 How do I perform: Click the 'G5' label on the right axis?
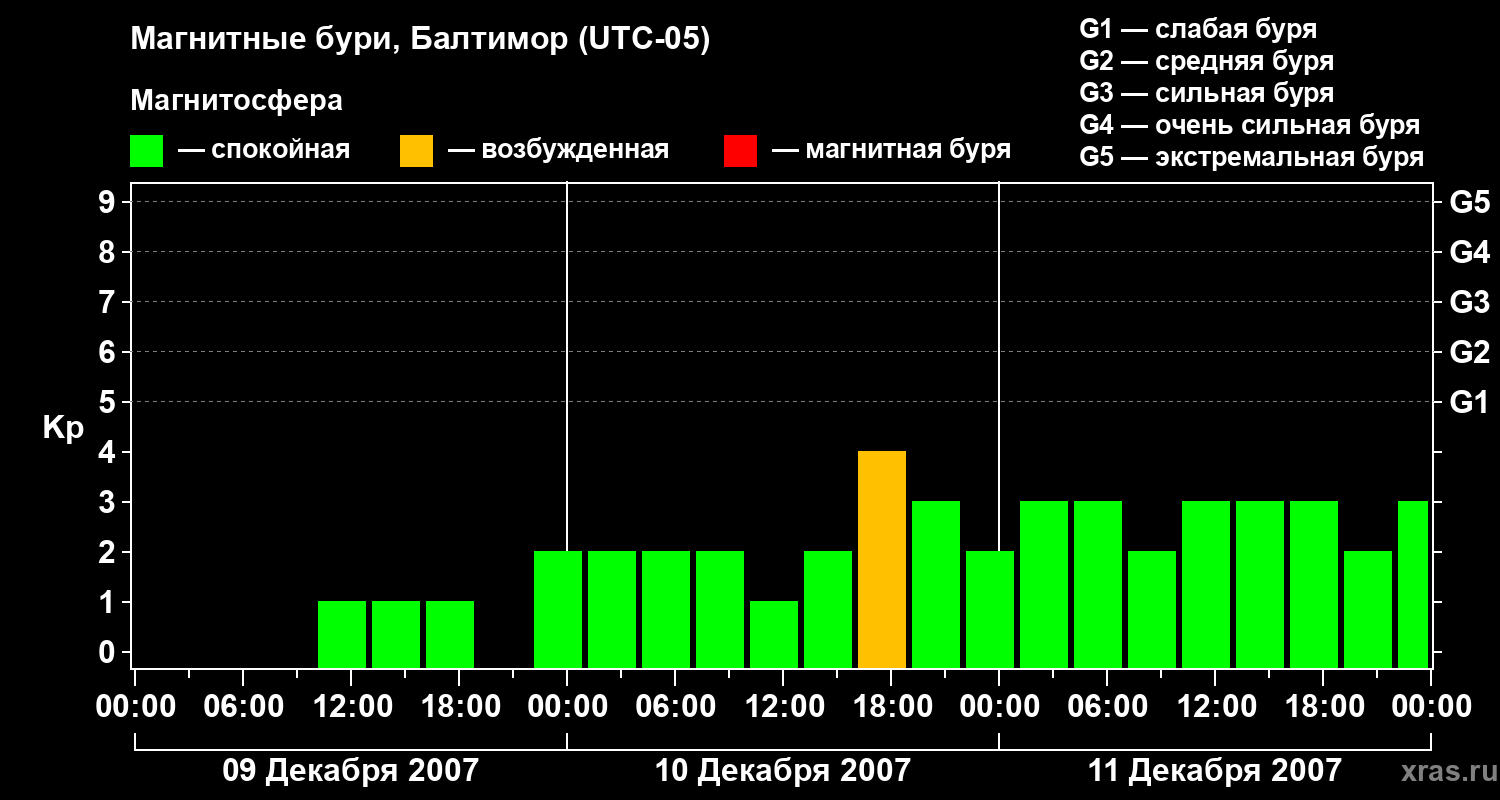tap(1469, 202)
